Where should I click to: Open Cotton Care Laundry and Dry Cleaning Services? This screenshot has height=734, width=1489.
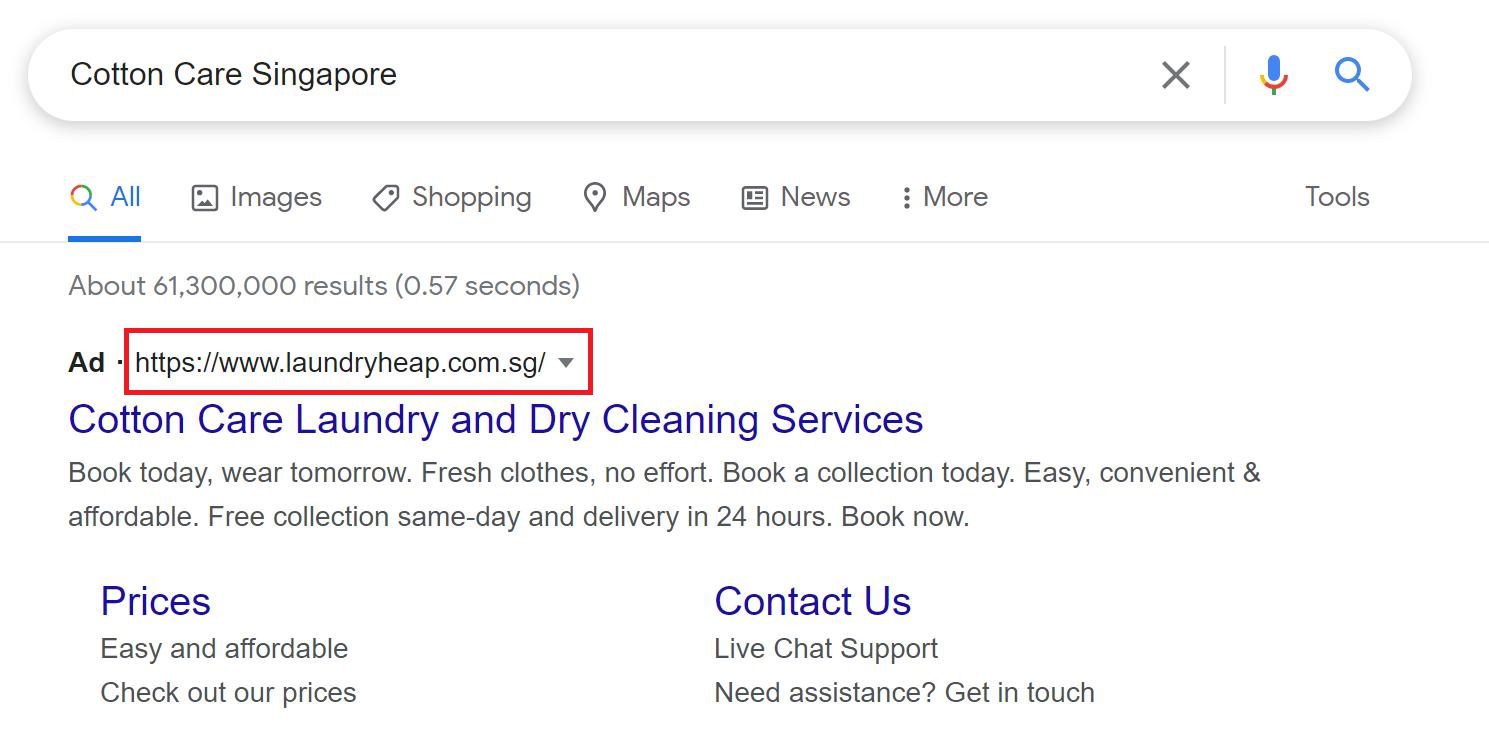[495, 419]
